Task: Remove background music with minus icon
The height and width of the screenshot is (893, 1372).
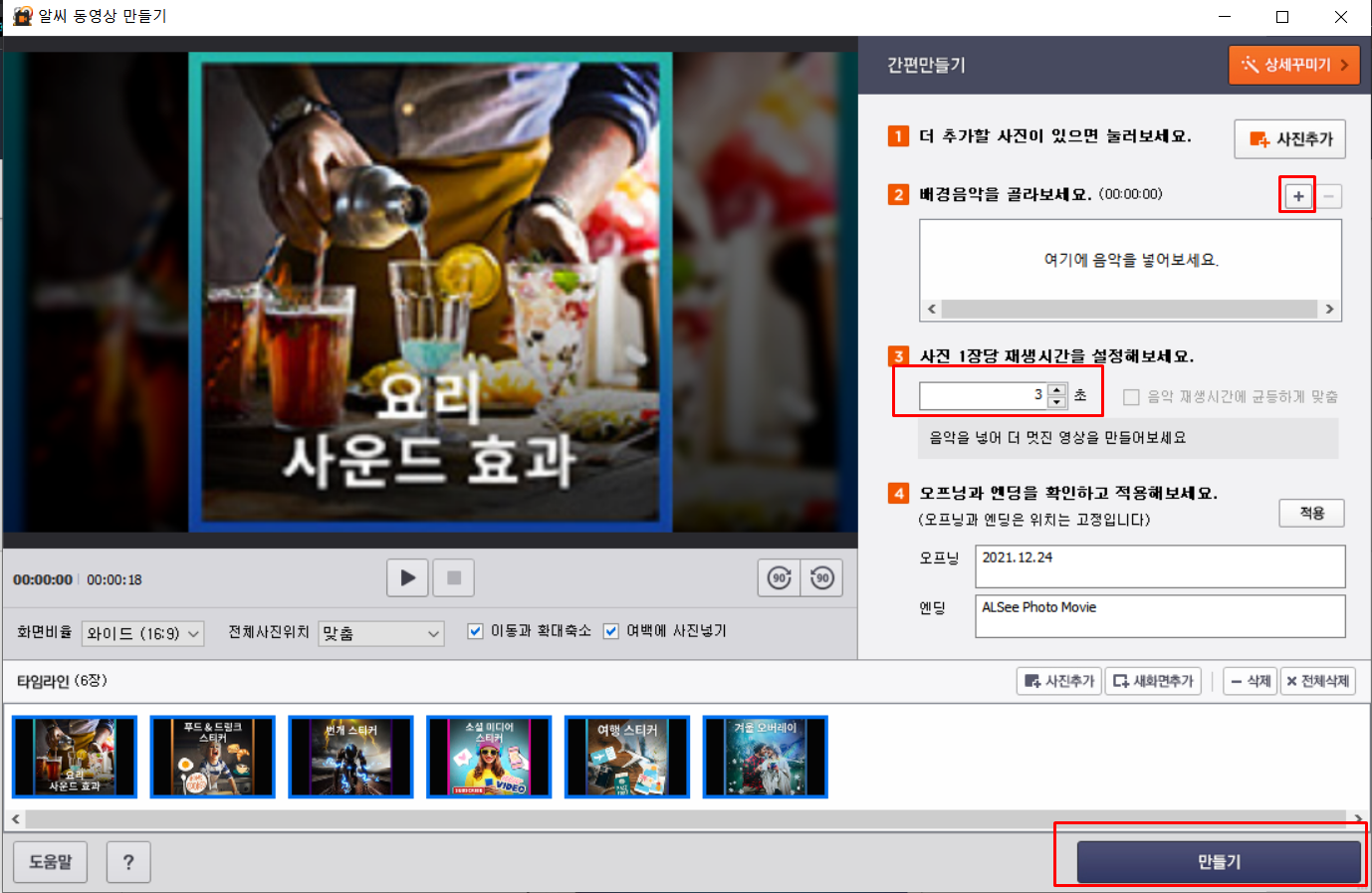Action: 1328,196
